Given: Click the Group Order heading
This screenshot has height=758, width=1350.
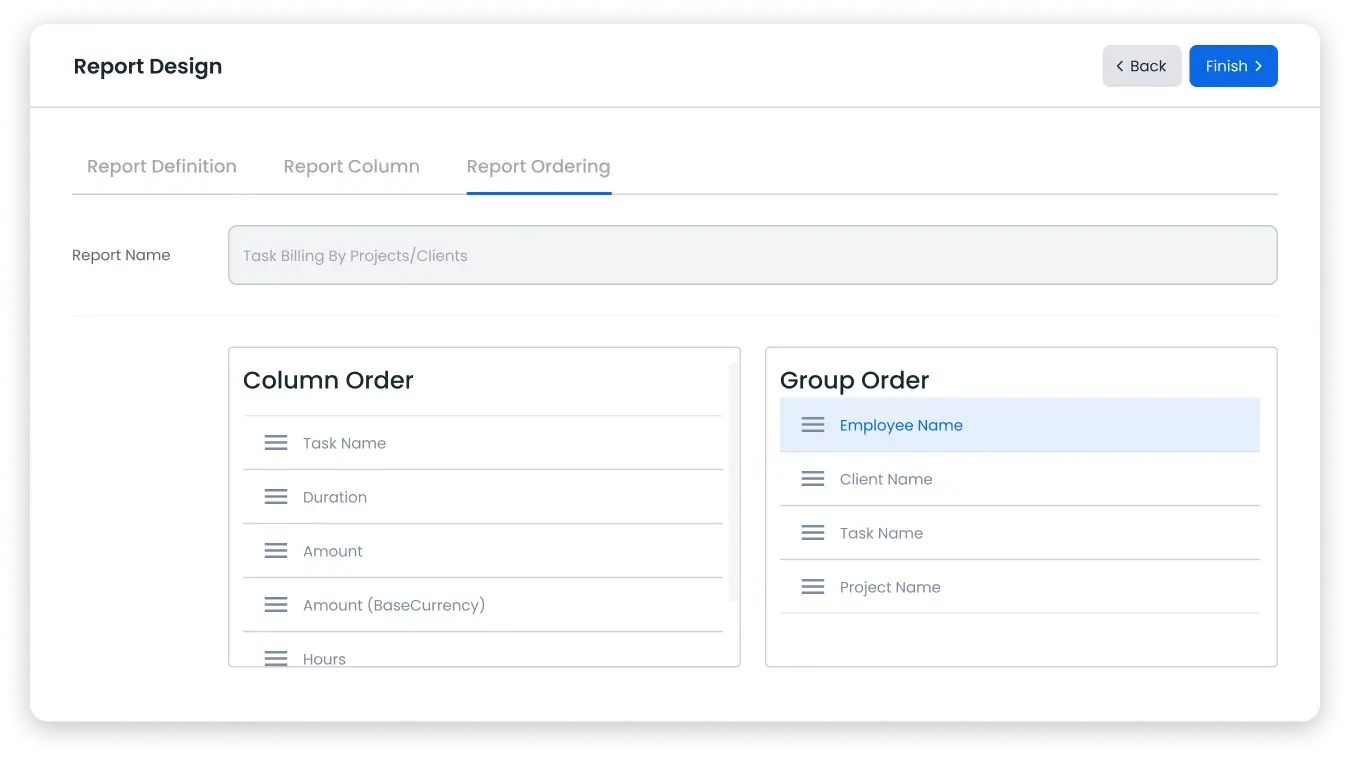Looking at the screenshot, I should click(x=854, y=380).
